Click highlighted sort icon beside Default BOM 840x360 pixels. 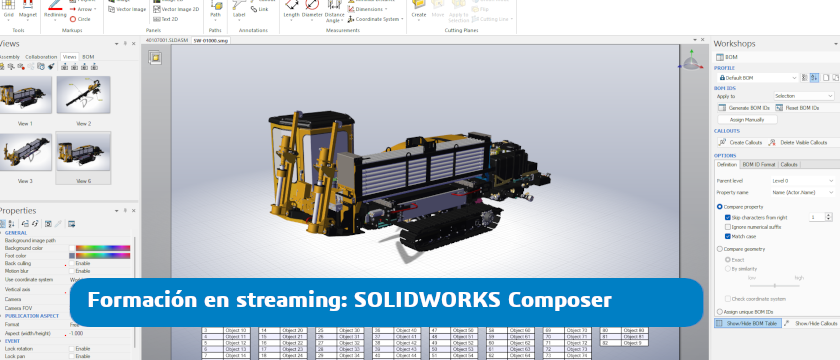point(814,78)
